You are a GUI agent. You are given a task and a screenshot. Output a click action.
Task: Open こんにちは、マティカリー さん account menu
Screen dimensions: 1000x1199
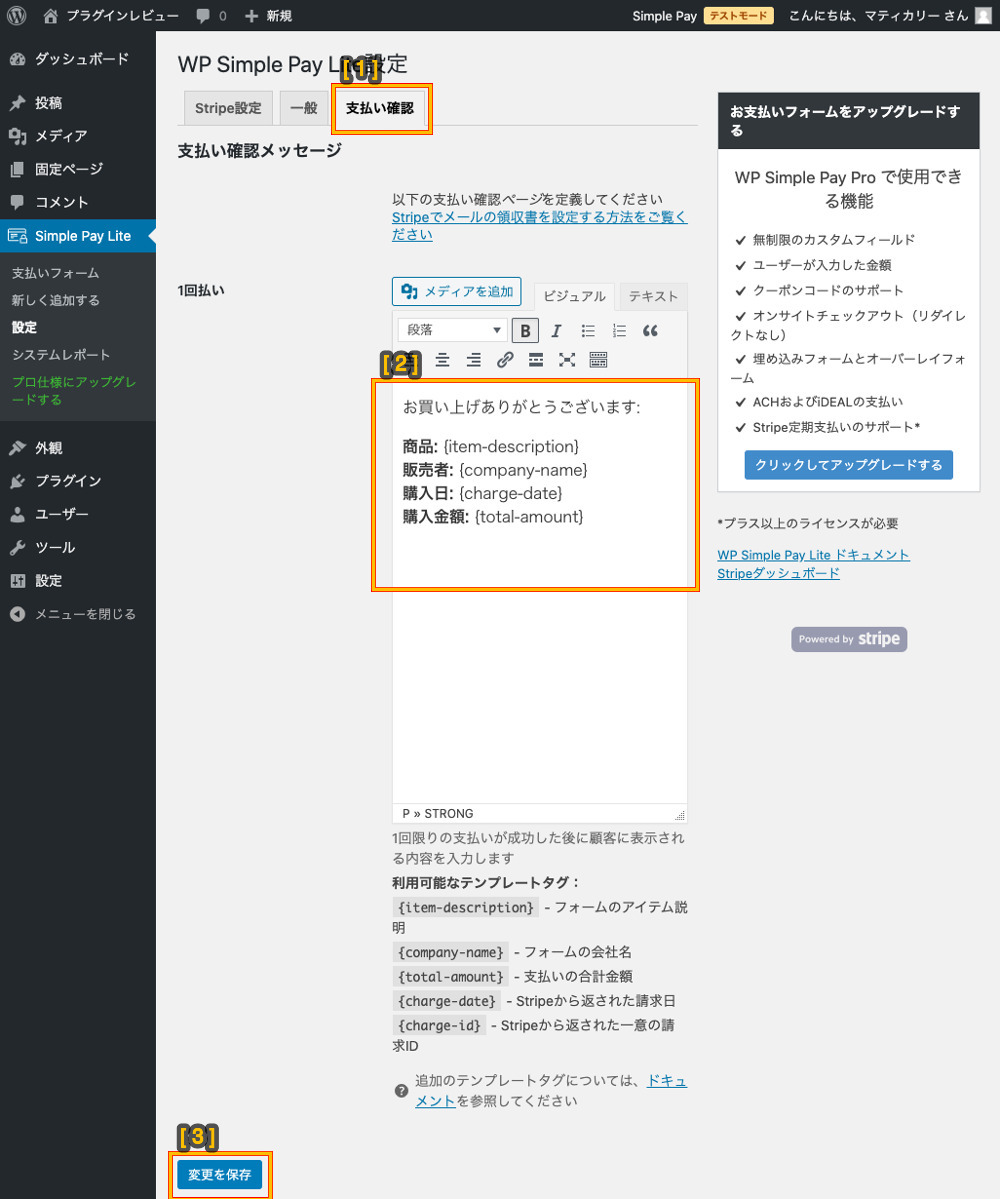(889, 15)
